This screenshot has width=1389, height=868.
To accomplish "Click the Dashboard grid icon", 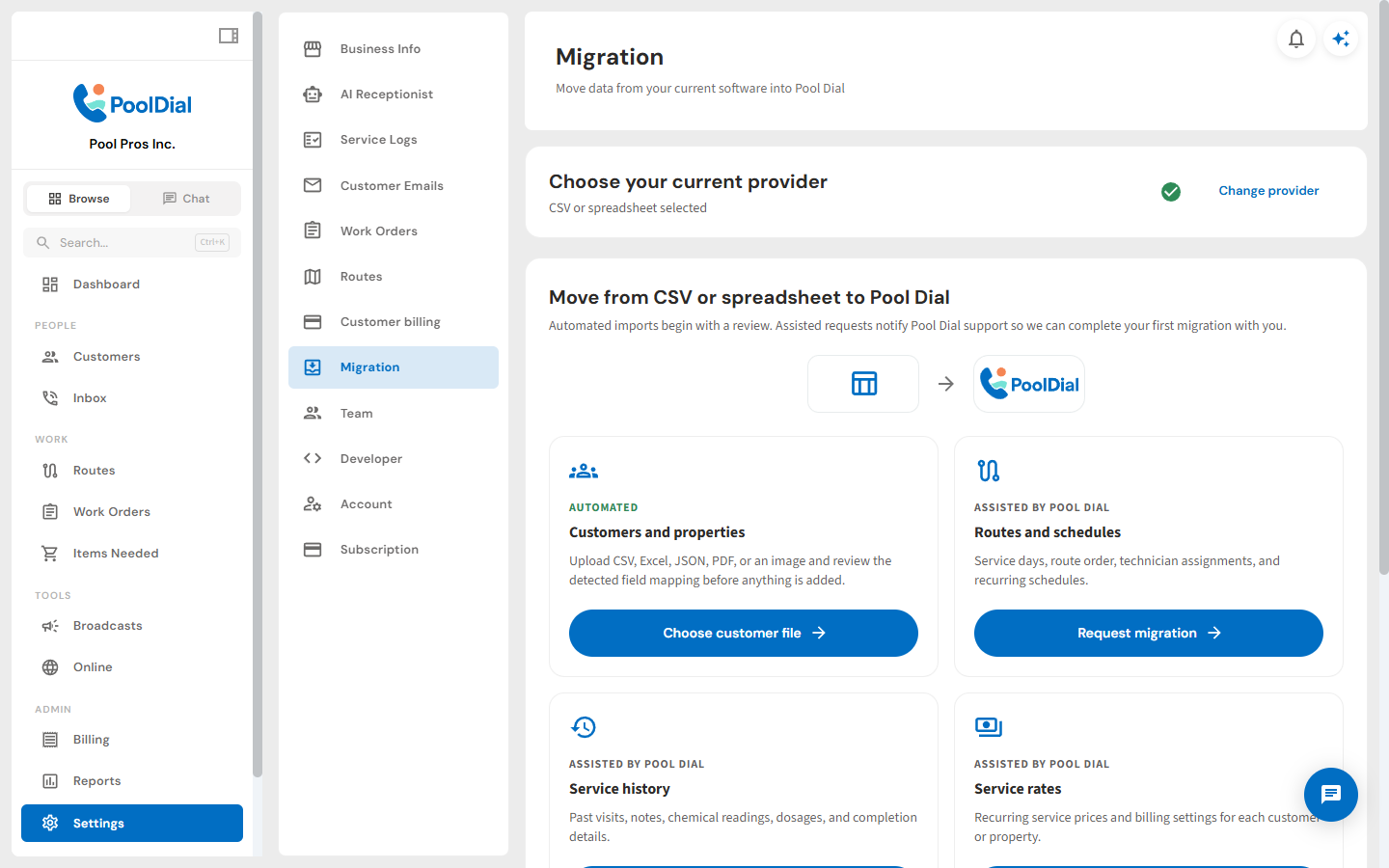I will click(x=50, y=285).
